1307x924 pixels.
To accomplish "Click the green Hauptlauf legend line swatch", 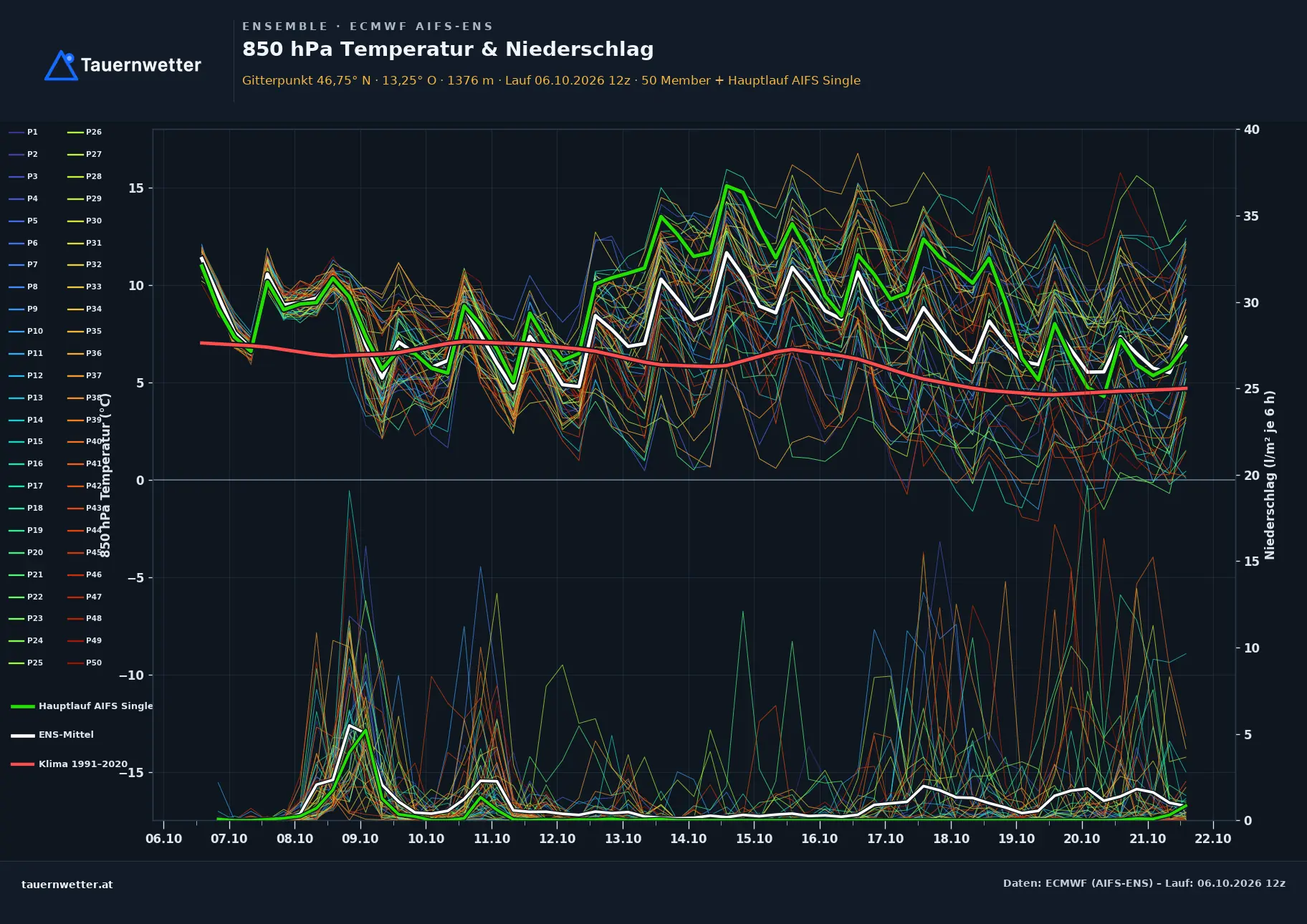I will [x=23, y=706].
